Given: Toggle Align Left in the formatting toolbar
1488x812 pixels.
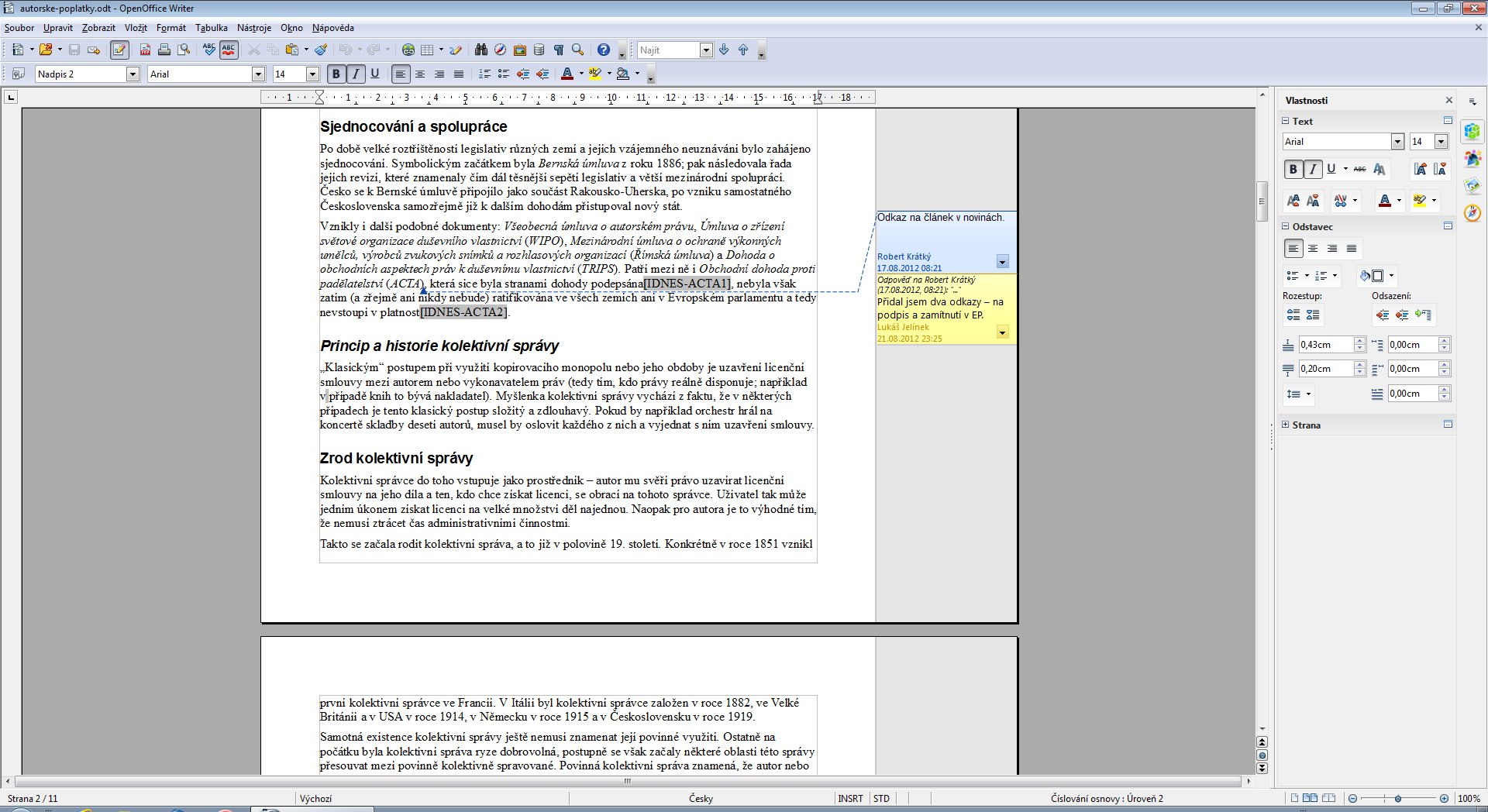Looking at the screenshot, I should 401,74.
